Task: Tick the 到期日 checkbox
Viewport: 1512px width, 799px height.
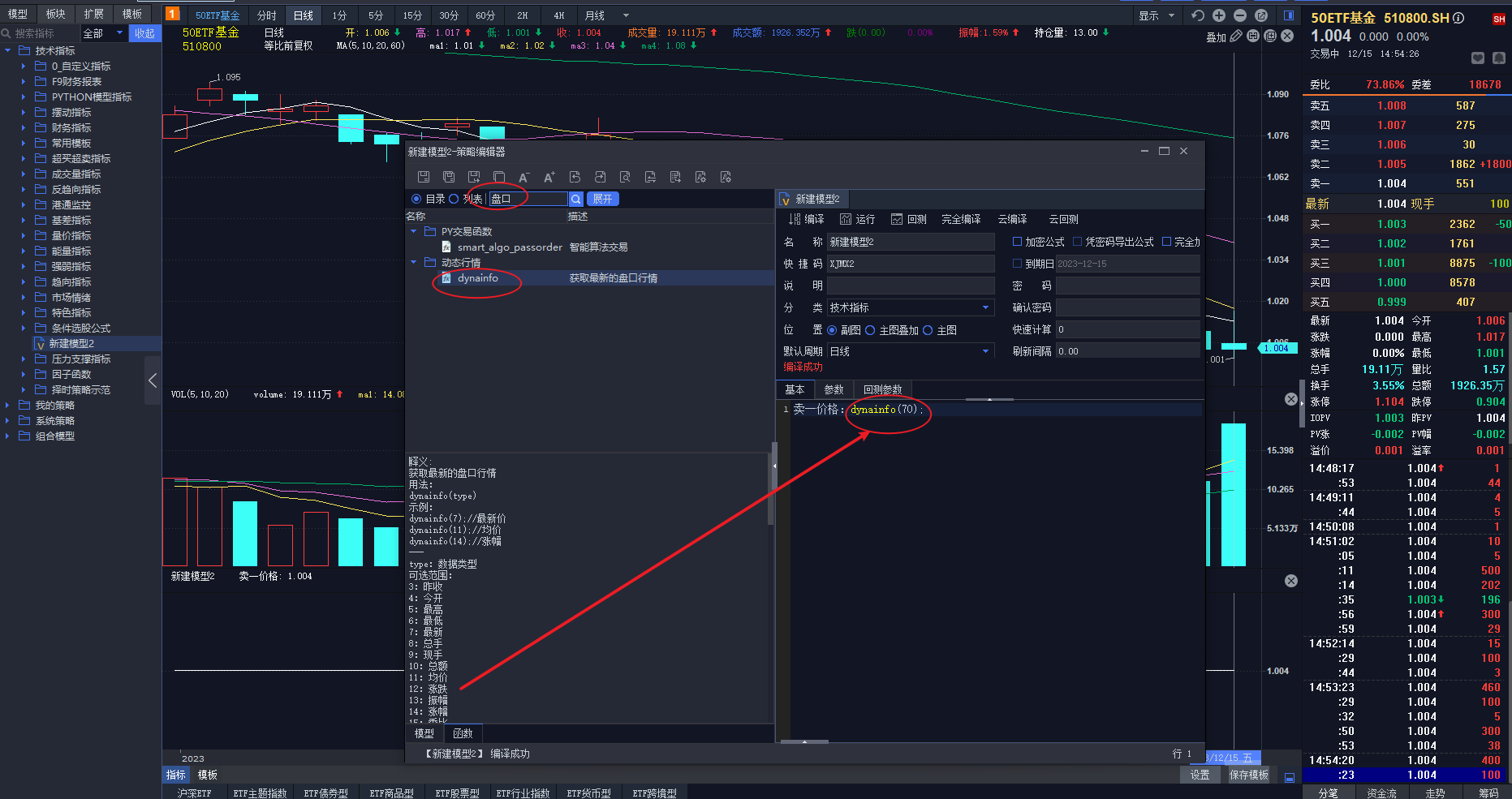Action: (1017, 264)
